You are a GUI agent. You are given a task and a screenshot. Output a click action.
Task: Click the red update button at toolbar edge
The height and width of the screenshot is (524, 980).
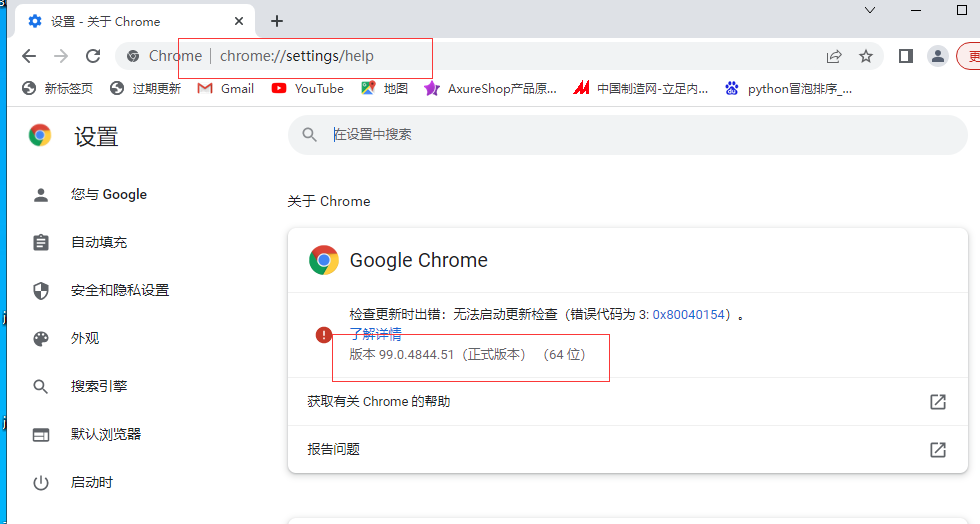pyautogui.click(x=969, y=56)
